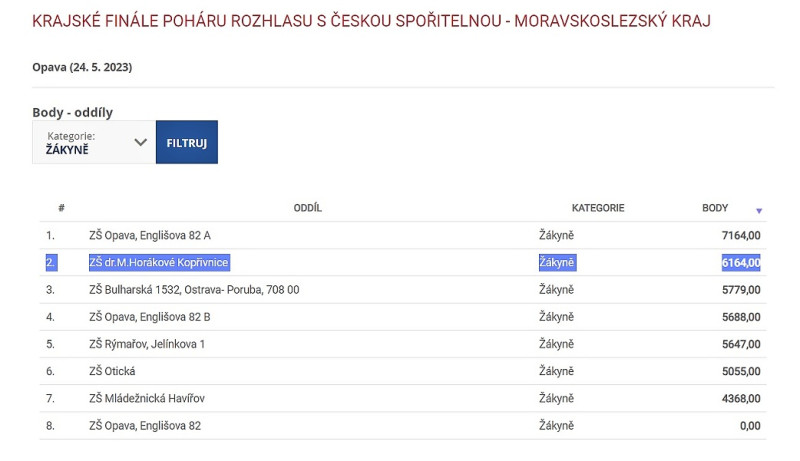Select ZŠ Opava, Englišova 82 A row
Screen dimensions: 800x461
(150, 235)
